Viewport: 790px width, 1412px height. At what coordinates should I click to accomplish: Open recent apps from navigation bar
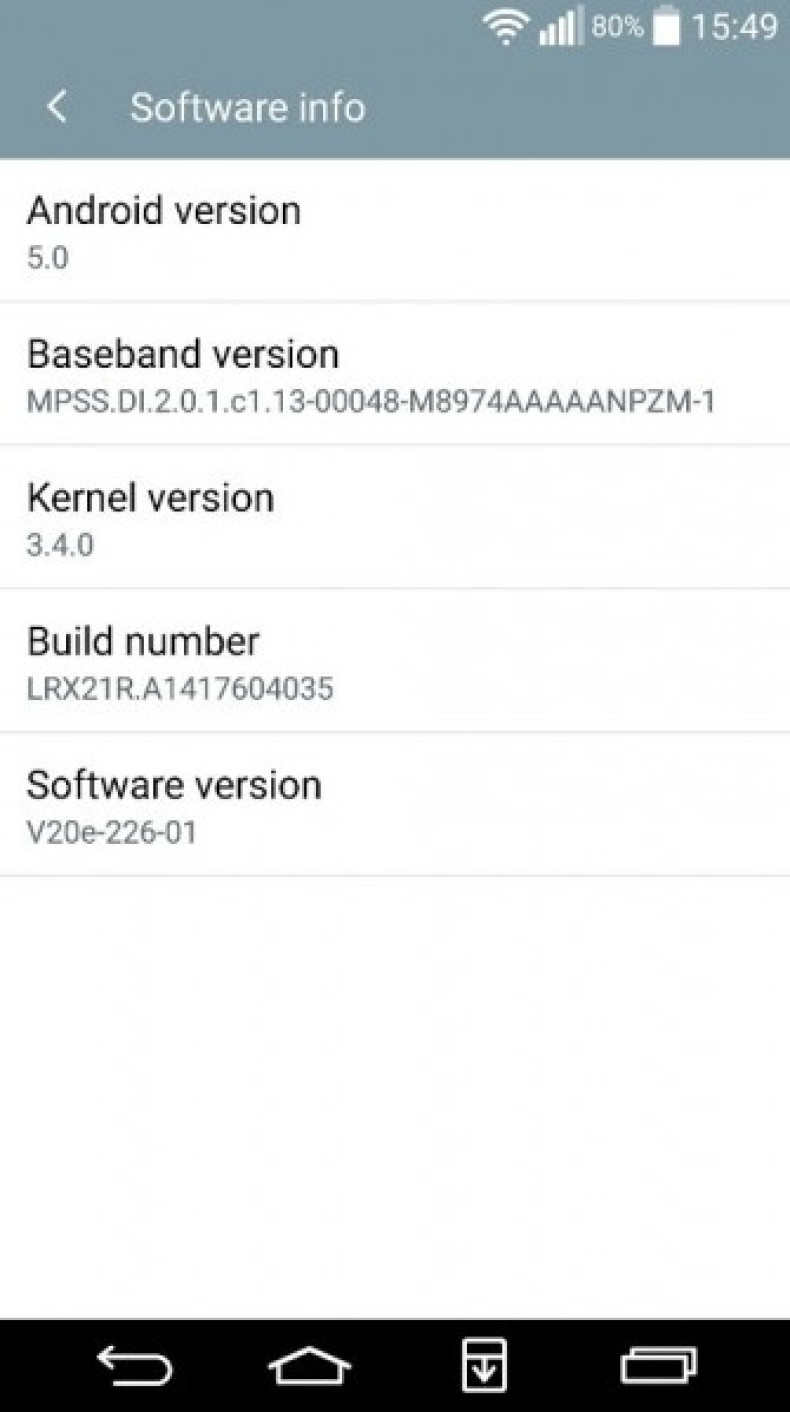659,1365
